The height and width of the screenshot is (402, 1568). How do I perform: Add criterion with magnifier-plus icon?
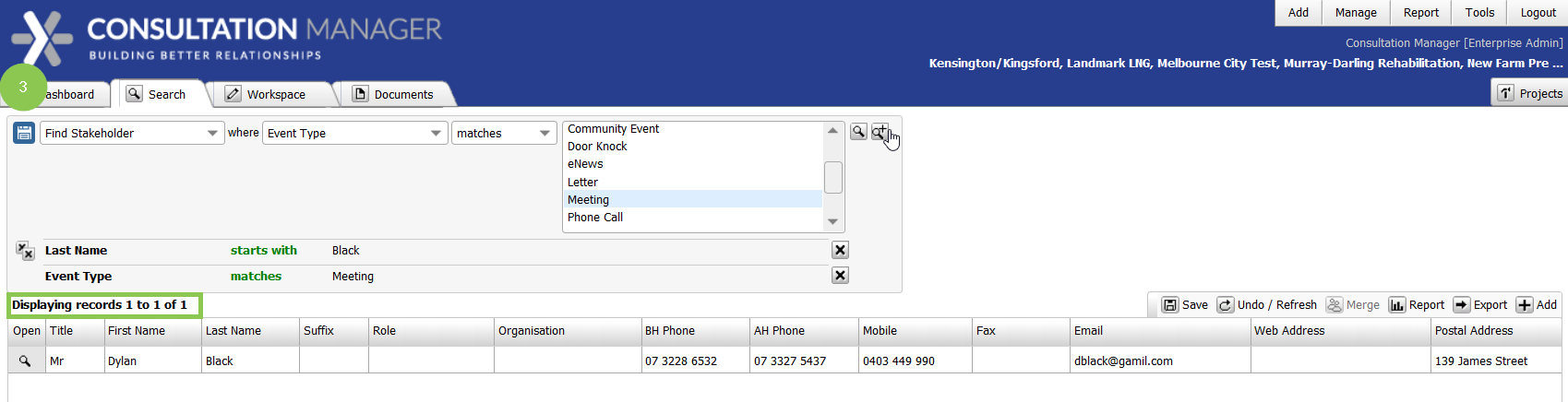click(880, 132)
